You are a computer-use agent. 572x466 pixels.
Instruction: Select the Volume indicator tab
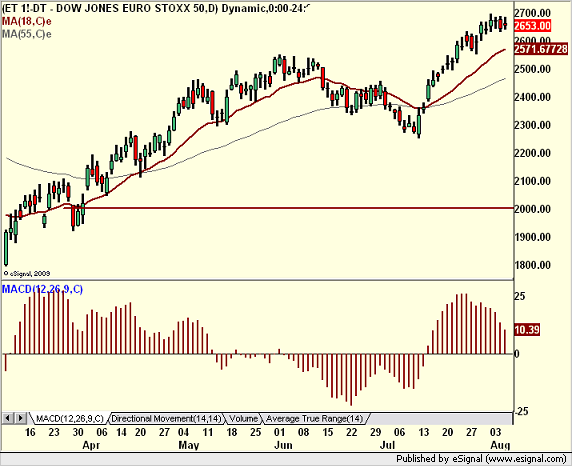(x=244, y=419)
